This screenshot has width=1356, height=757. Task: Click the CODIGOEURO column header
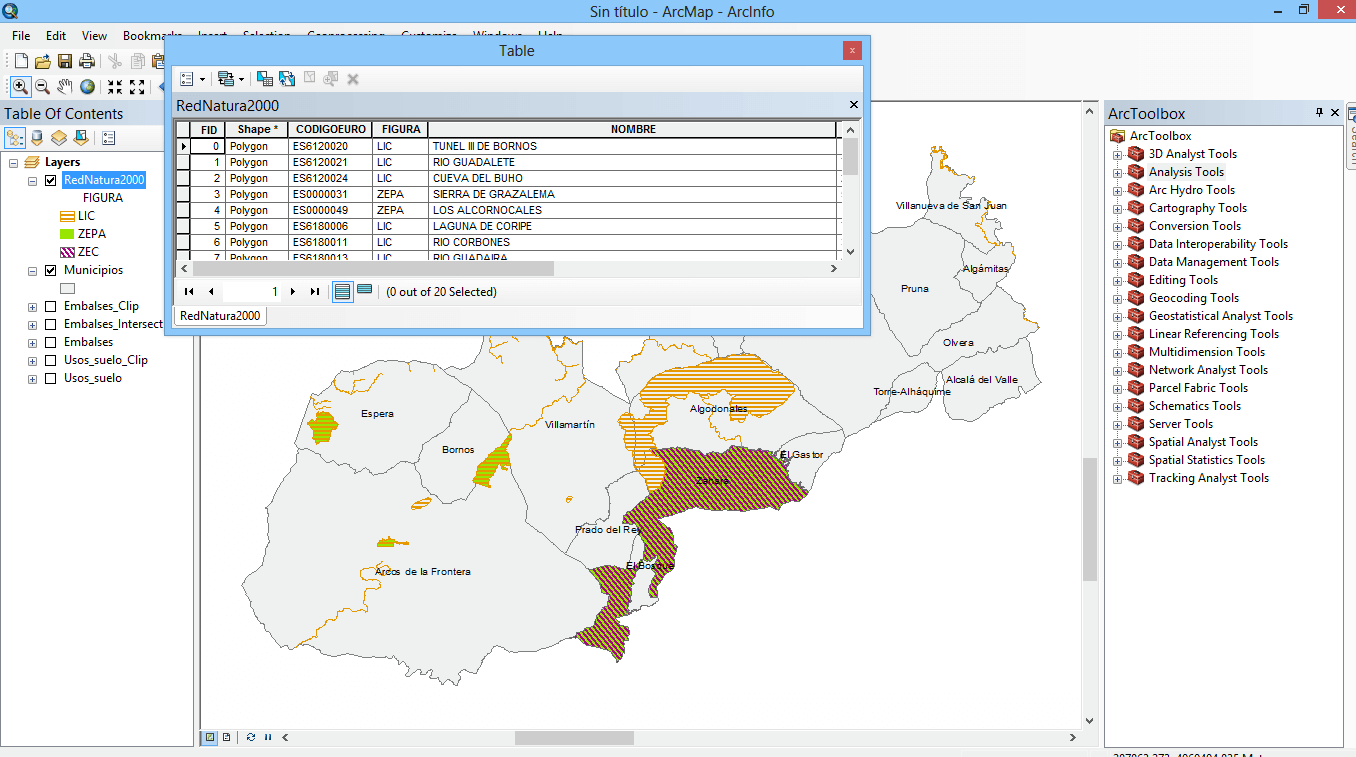(330, 130)
